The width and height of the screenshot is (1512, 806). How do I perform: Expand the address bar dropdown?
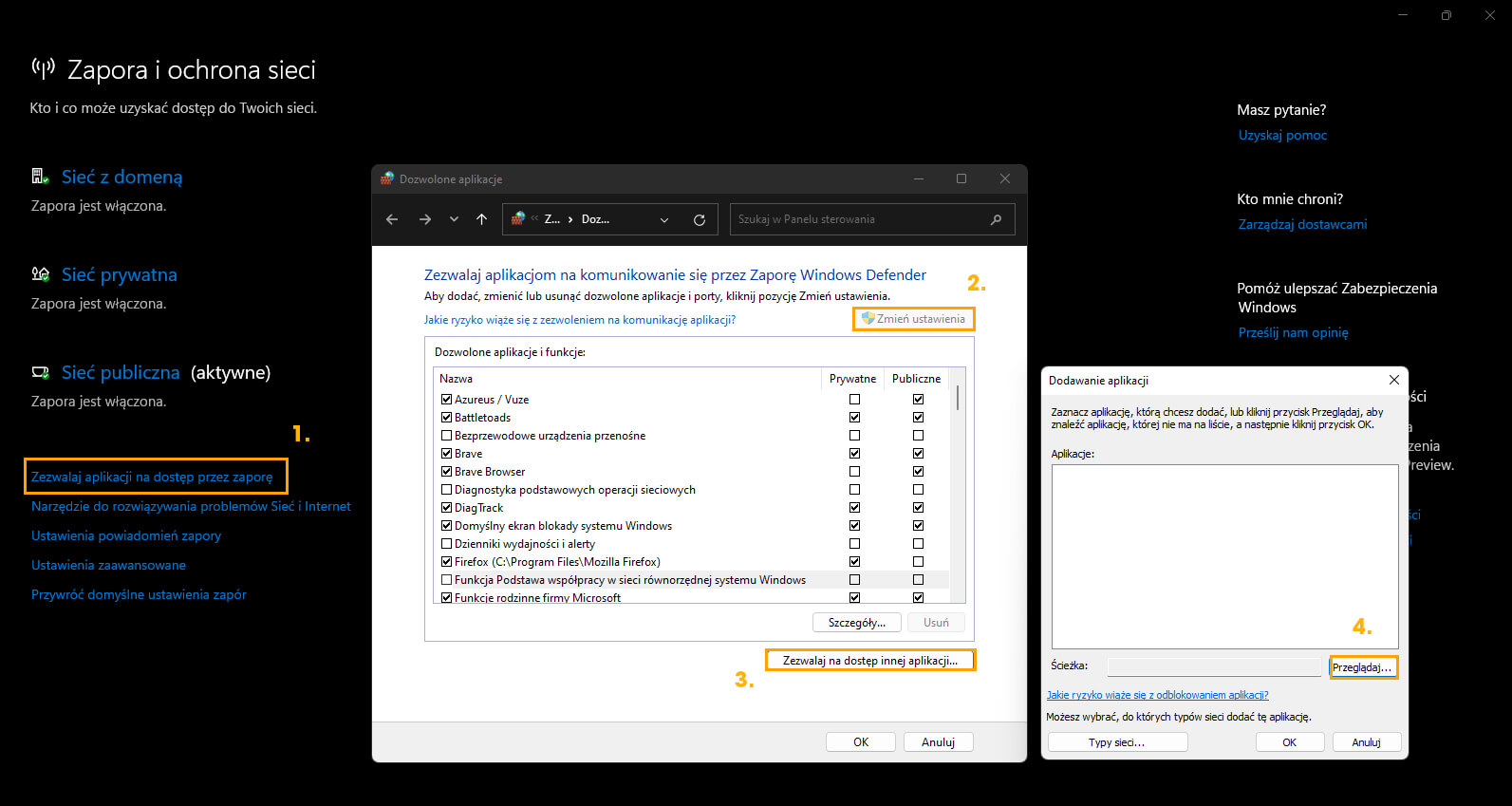click(664, 219)
